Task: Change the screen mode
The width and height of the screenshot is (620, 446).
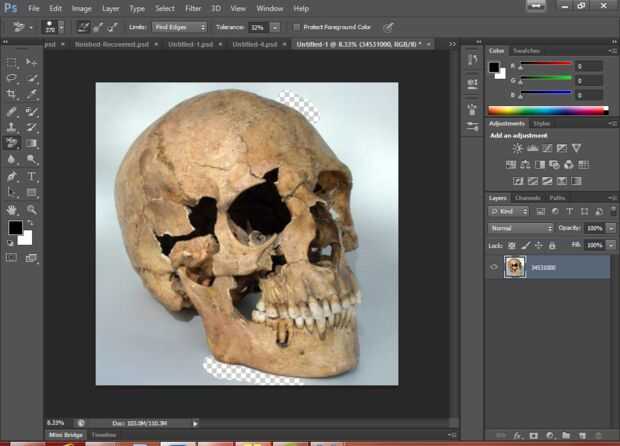Action: point(31,258)
